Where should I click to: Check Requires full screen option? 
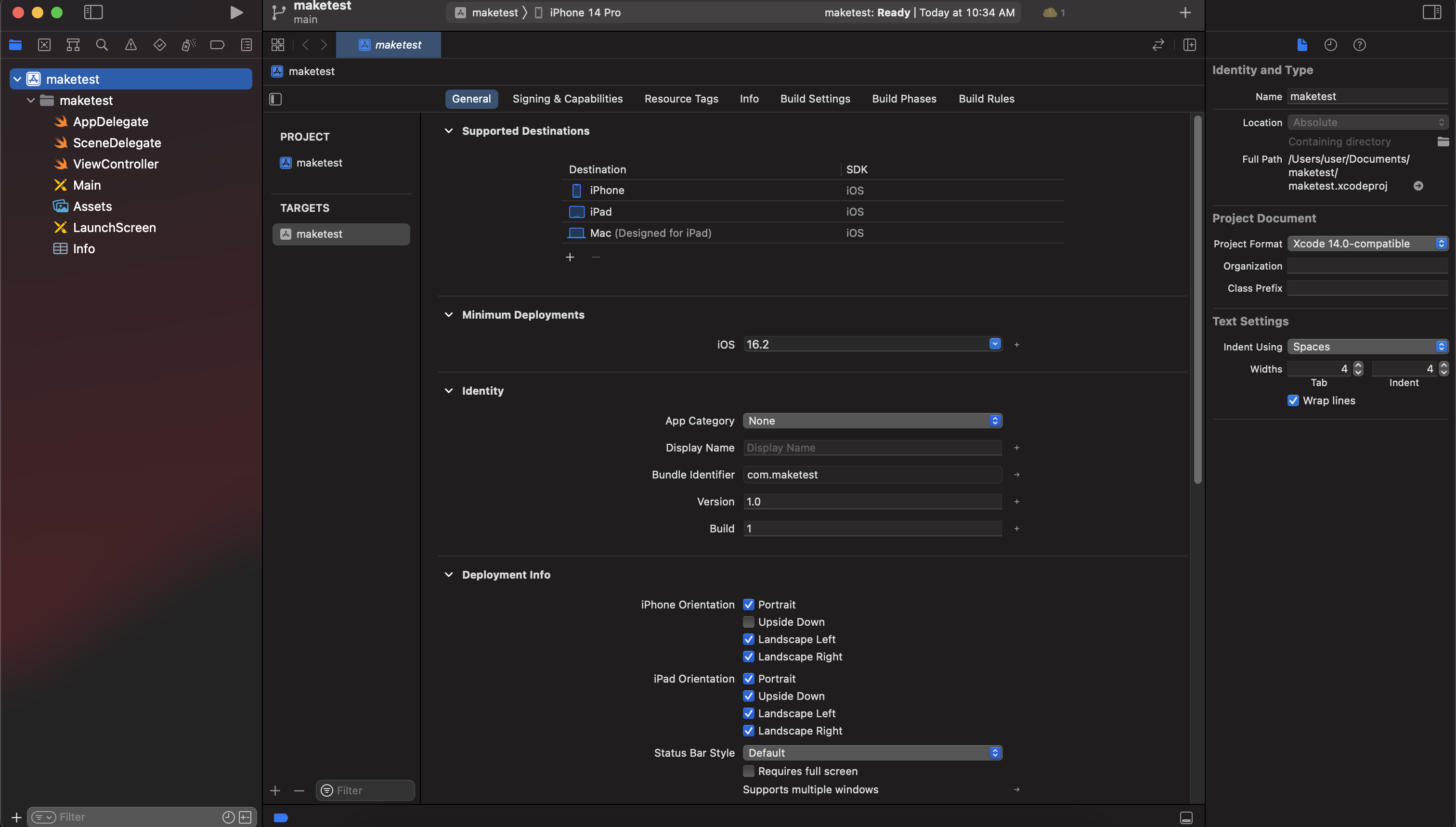[749, 771]
